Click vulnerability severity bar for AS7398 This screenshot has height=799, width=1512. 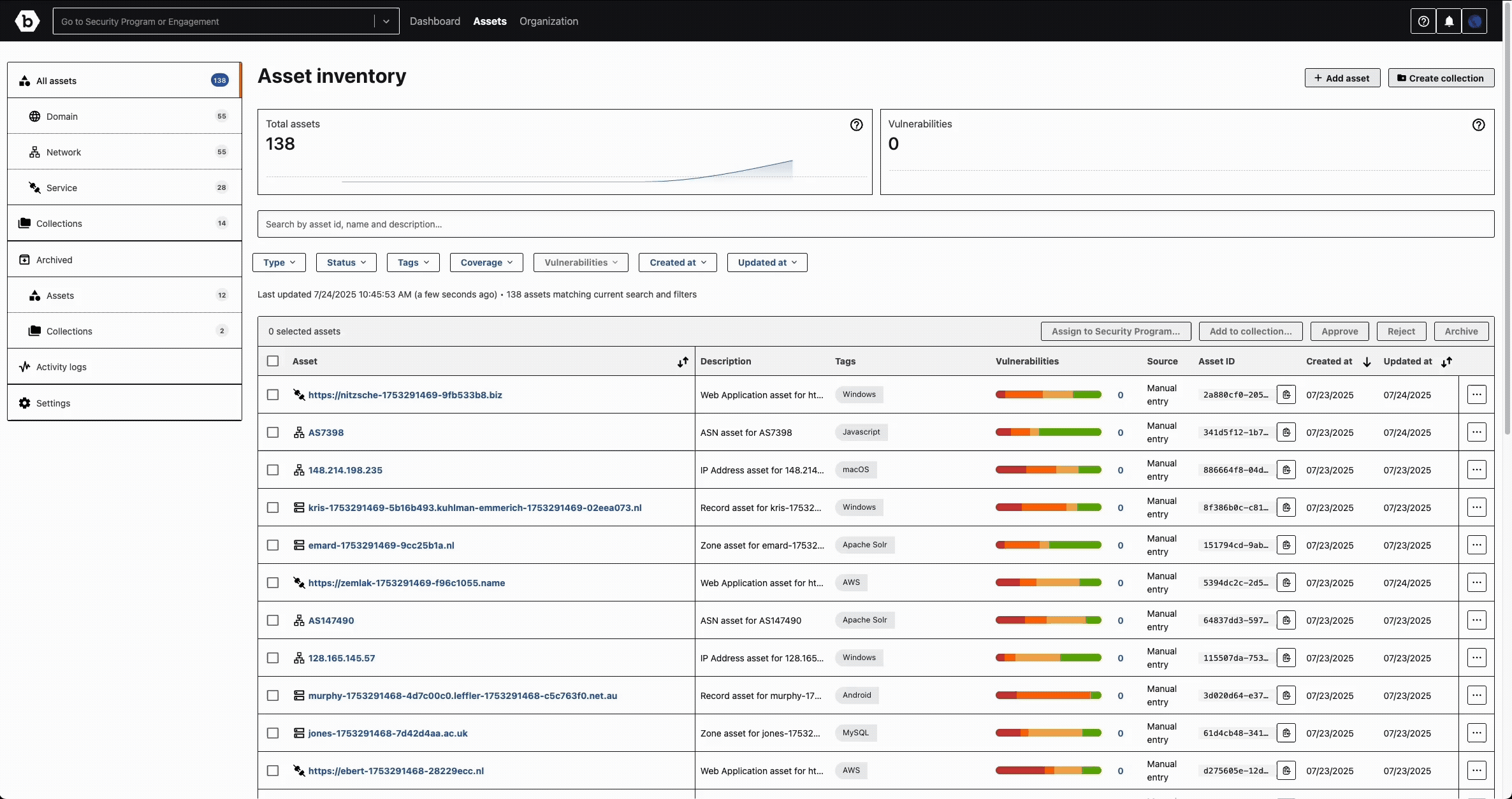(x=1048, y=433)
